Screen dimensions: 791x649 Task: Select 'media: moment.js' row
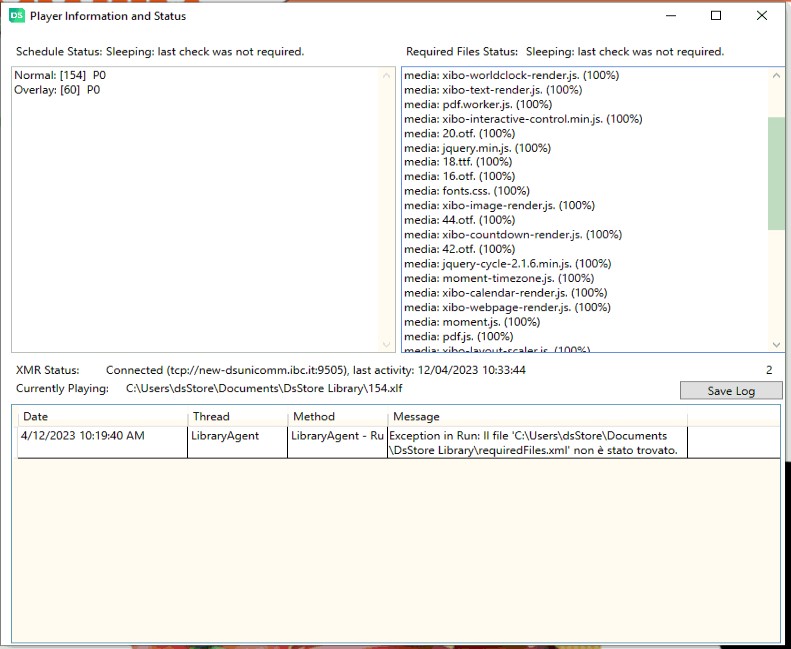[472, 323]
